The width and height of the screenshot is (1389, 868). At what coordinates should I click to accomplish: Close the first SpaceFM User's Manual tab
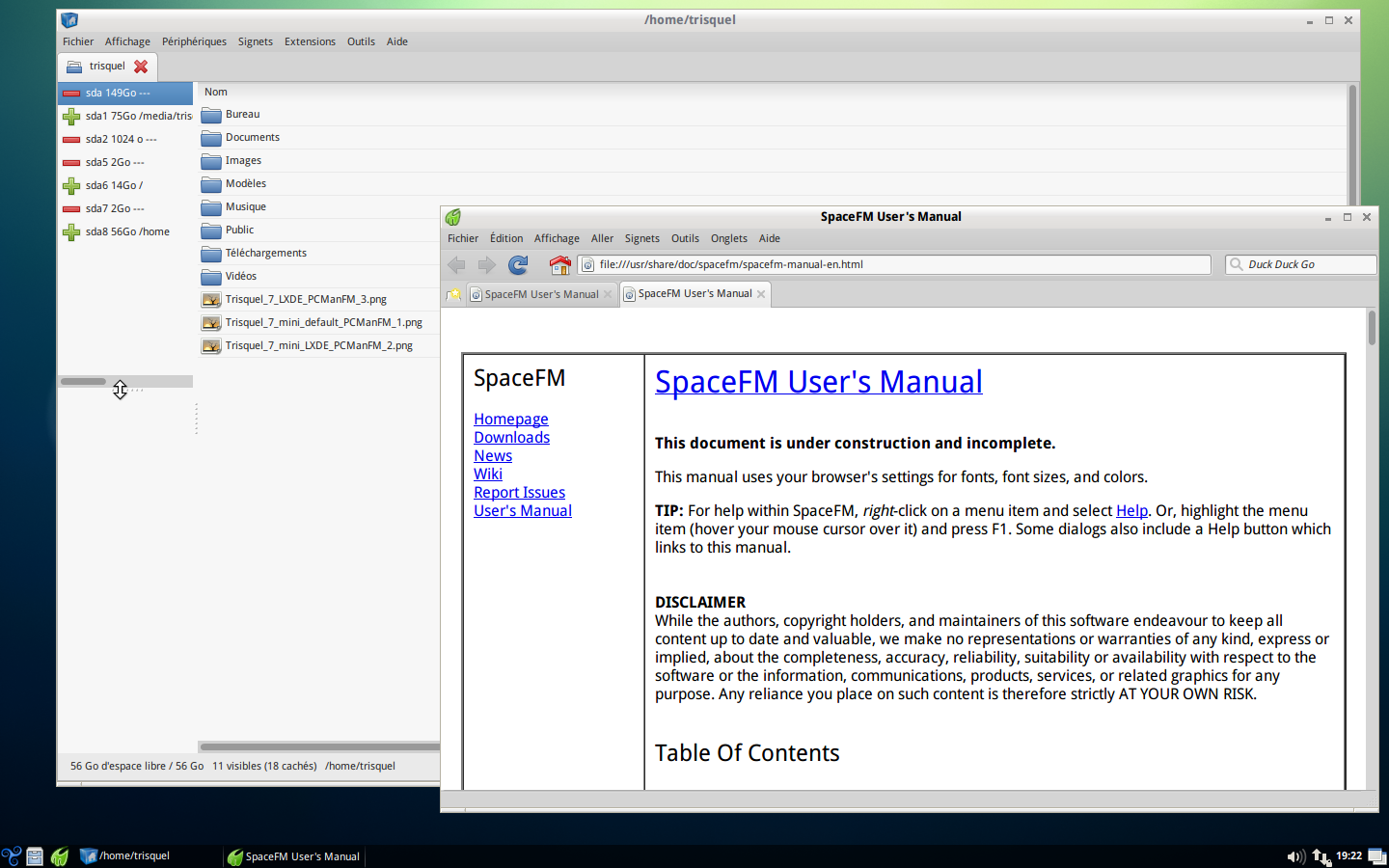[x=608, y=294]
